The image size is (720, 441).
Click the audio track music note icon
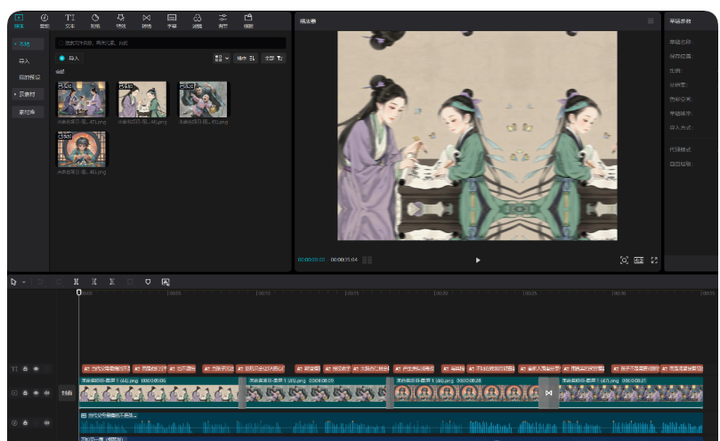(x=14, y=423)
